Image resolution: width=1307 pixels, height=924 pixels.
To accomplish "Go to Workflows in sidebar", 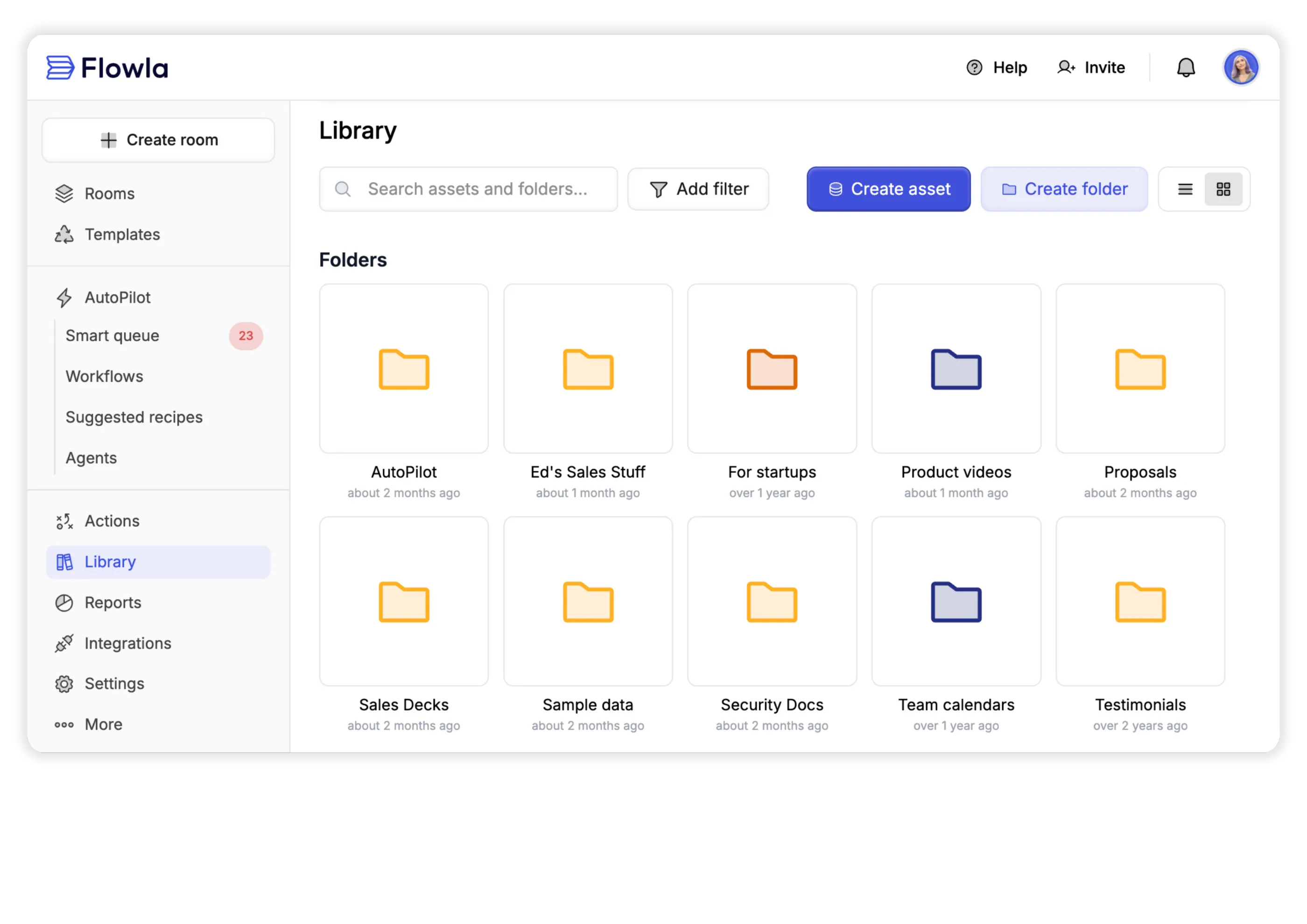I will pos(105,377).
